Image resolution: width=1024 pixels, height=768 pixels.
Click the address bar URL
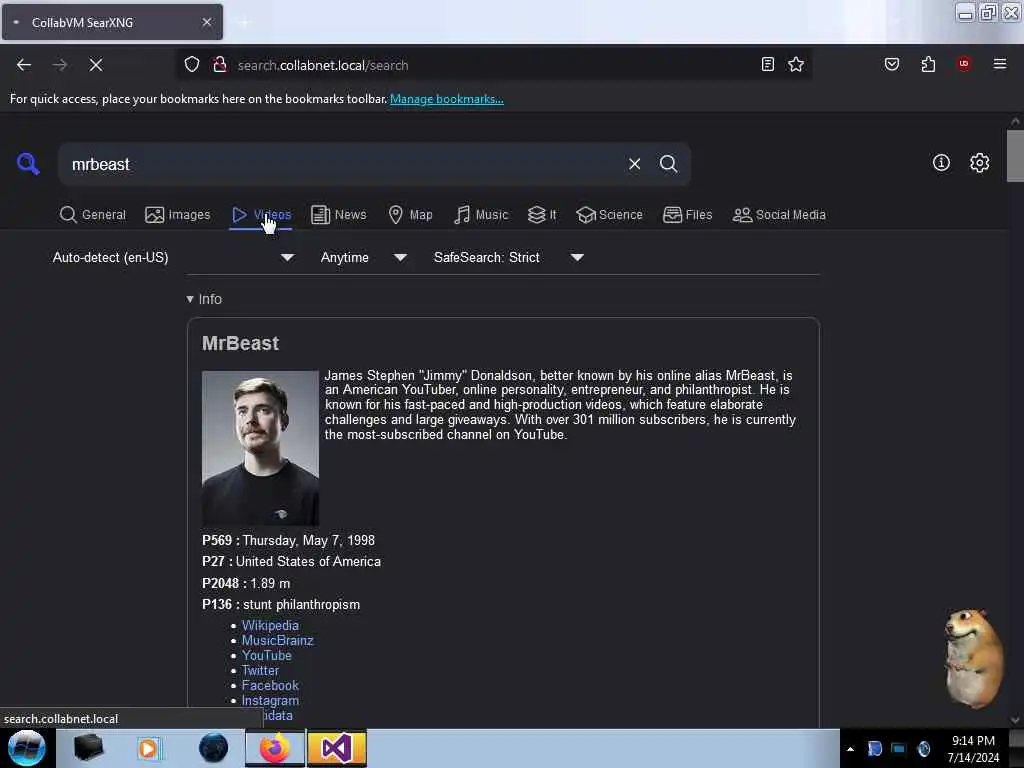click(323, 65)
